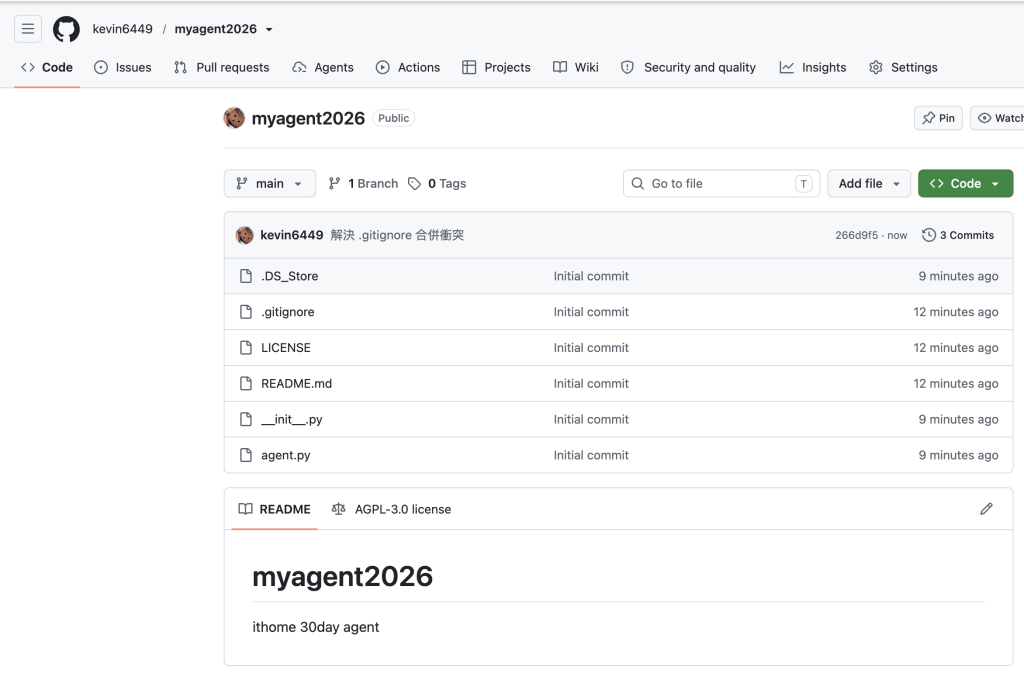
Task: Open the LICENSE file
Action: [285, 348]
